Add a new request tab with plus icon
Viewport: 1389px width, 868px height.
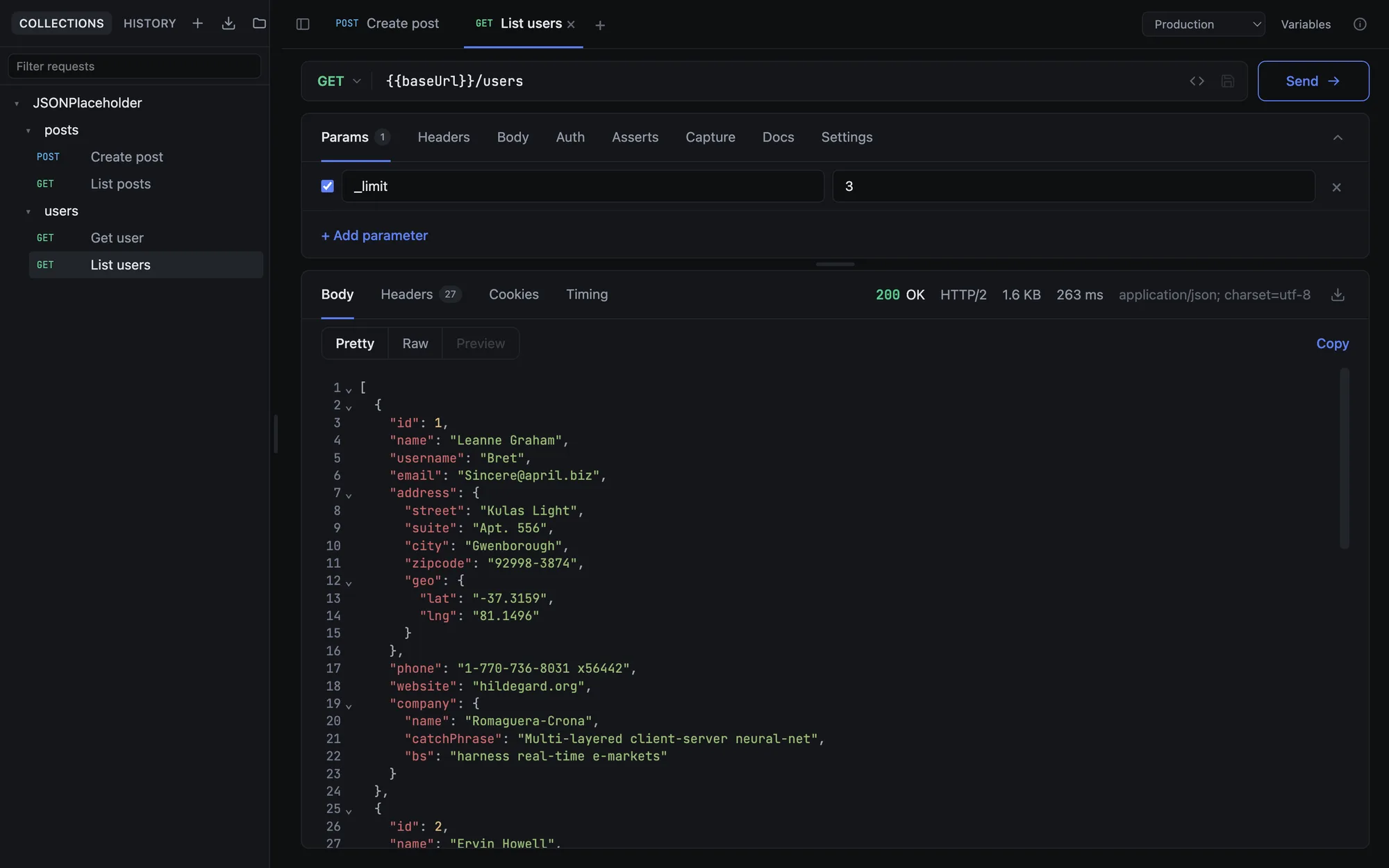pos(600,25)
